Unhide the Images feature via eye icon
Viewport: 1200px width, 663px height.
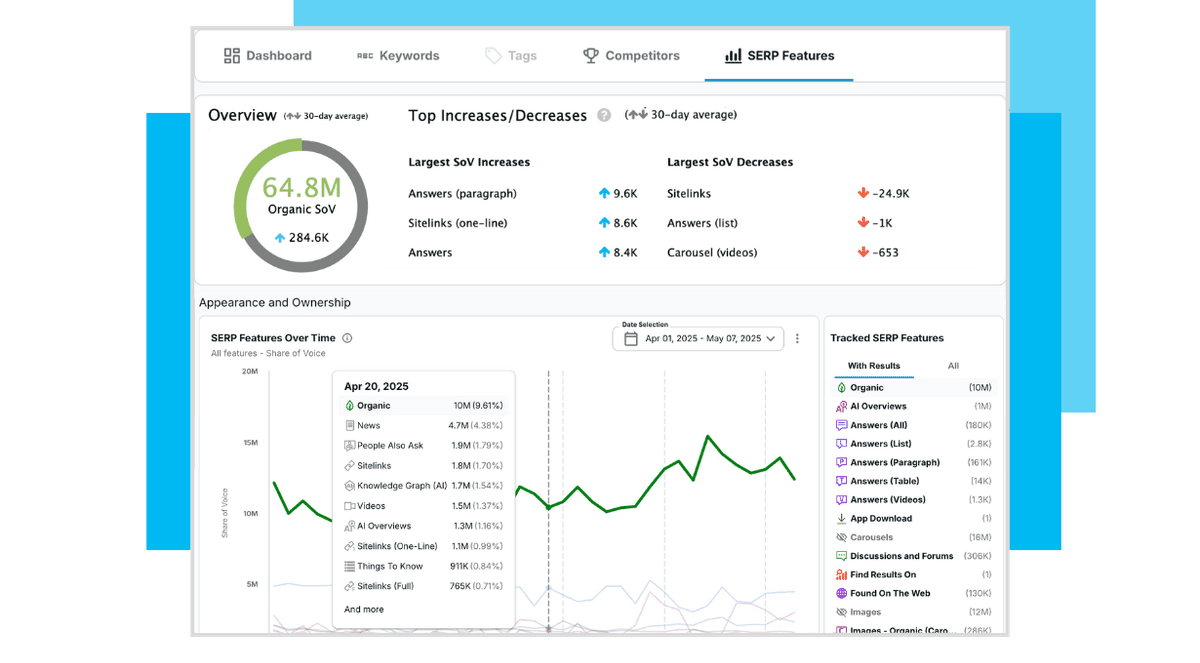pos(841,612)
